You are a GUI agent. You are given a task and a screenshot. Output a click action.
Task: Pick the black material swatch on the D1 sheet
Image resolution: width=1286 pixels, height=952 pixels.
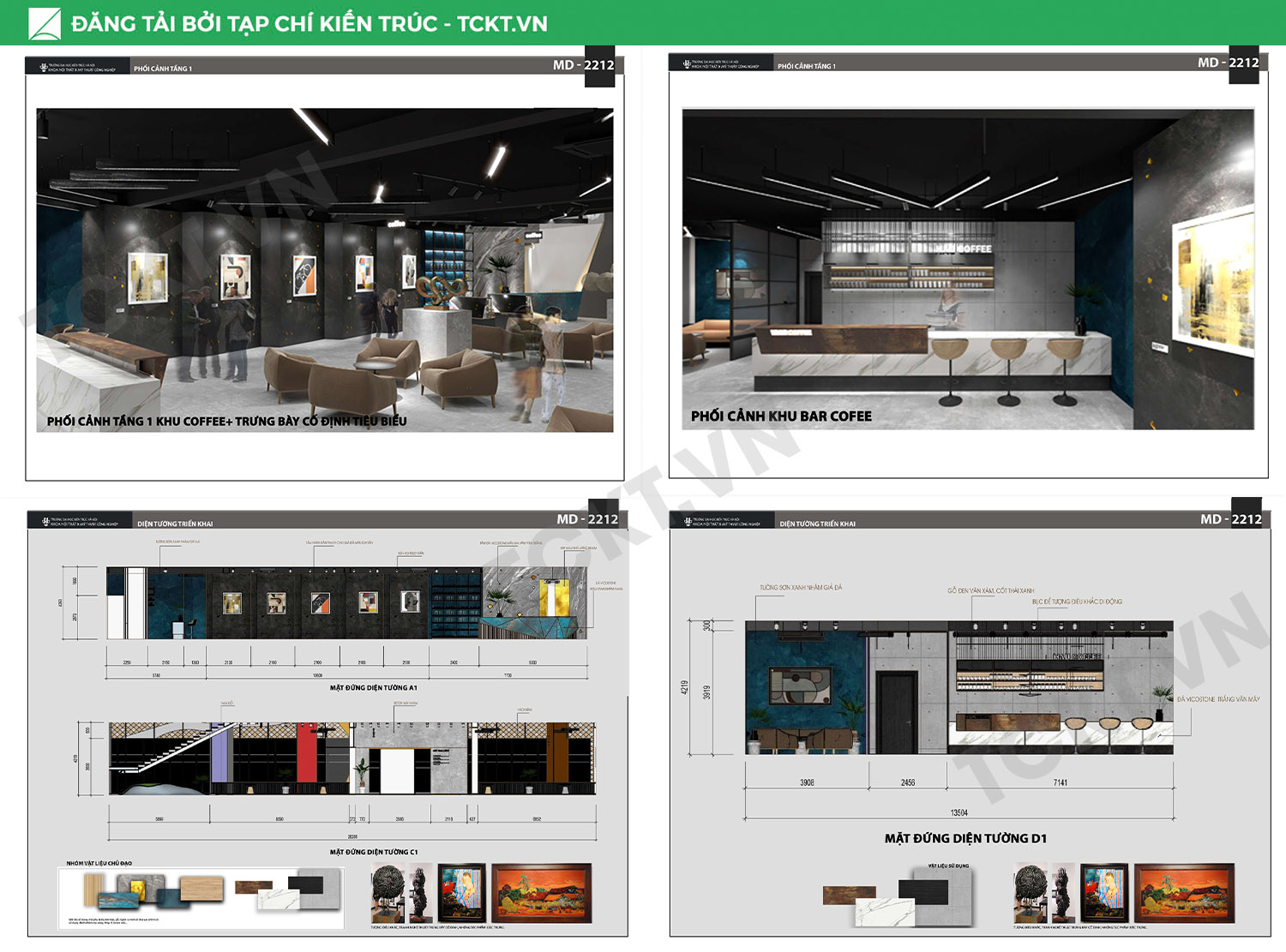(x=922, y=890)
